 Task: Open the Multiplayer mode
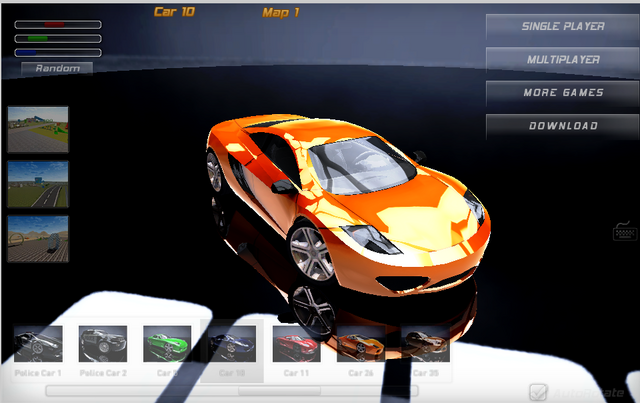pyautogui.click(x=562, y=60)
